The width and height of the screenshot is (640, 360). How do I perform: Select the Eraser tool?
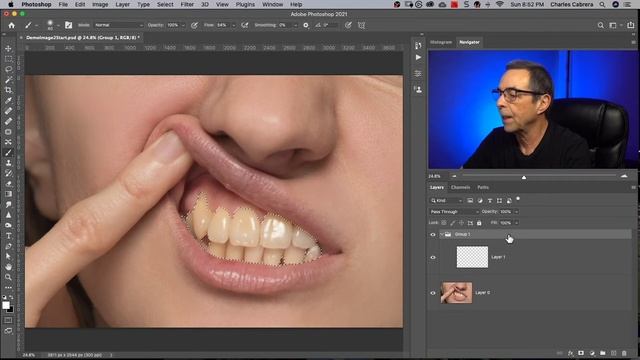click(x=8, y=184)
